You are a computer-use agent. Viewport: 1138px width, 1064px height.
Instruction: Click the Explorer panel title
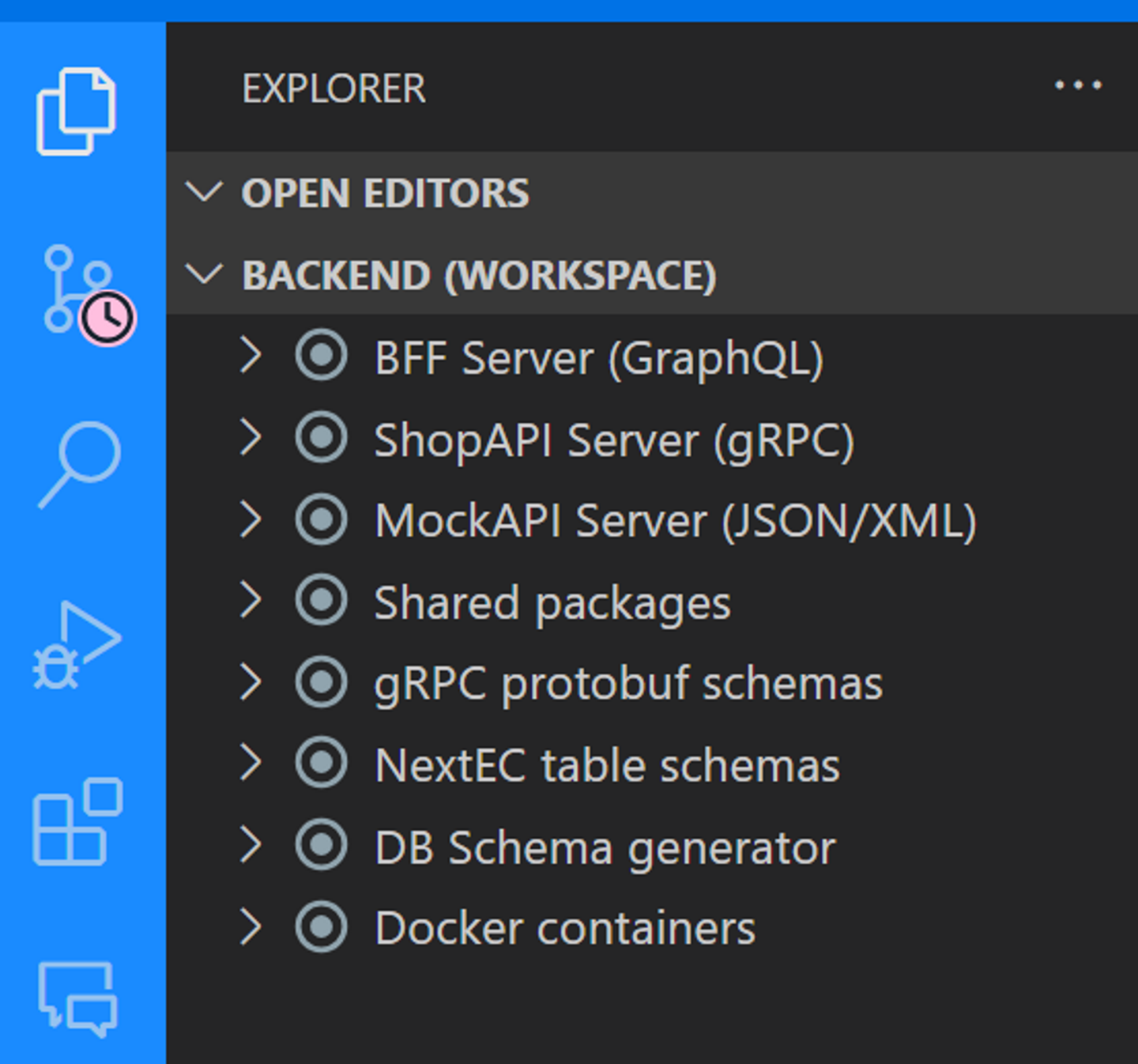pyautogui.click(x=333, y=88)
